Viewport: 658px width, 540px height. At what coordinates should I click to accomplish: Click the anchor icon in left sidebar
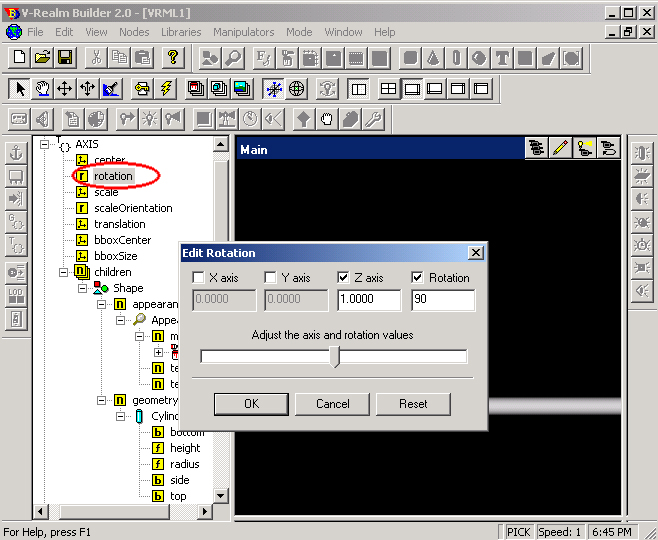pyautogui.click(x=16, y=153)
